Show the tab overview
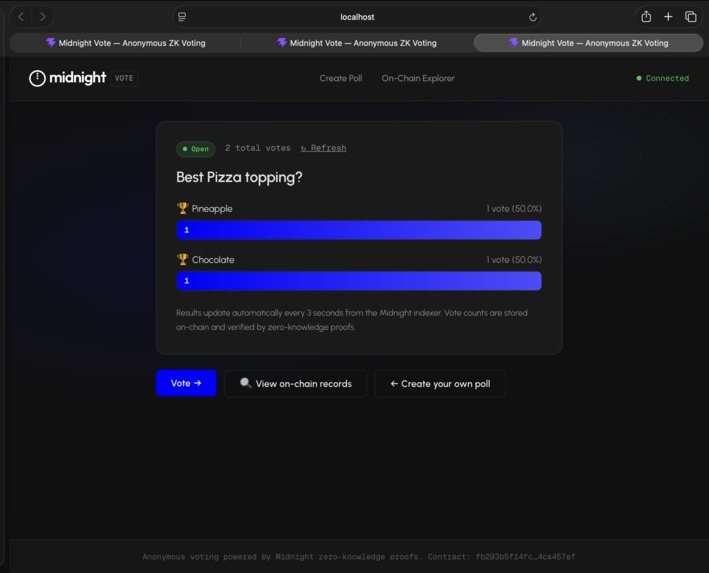Screen dimensions: 709x573 (x=690, y=17)
